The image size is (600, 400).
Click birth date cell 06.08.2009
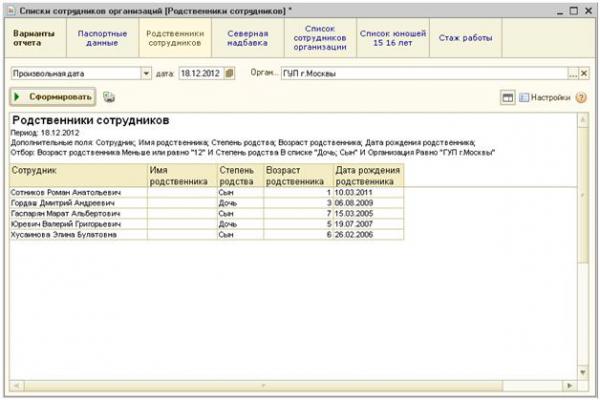[368, 203]
